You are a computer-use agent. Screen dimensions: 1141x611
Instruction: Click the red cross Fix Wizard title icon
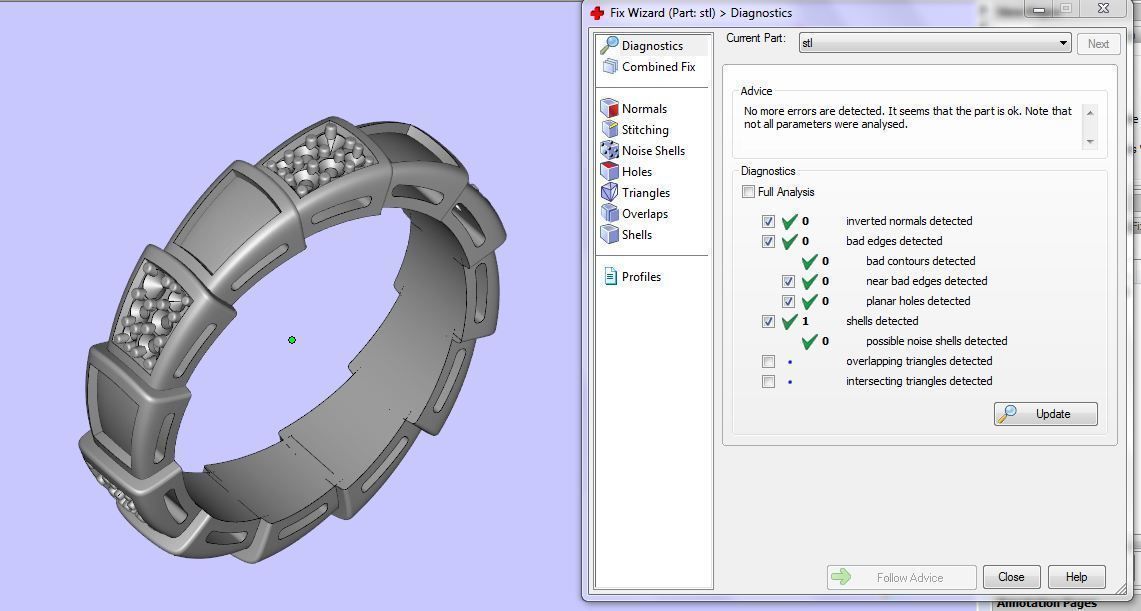(597, 13)
